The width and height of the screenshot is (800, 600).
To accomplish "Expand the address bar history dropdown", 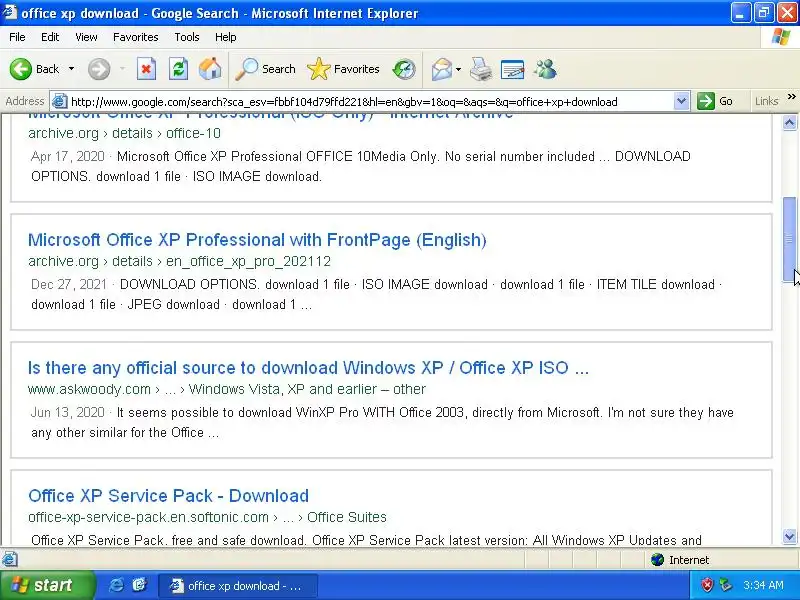I will click(681, 101).
